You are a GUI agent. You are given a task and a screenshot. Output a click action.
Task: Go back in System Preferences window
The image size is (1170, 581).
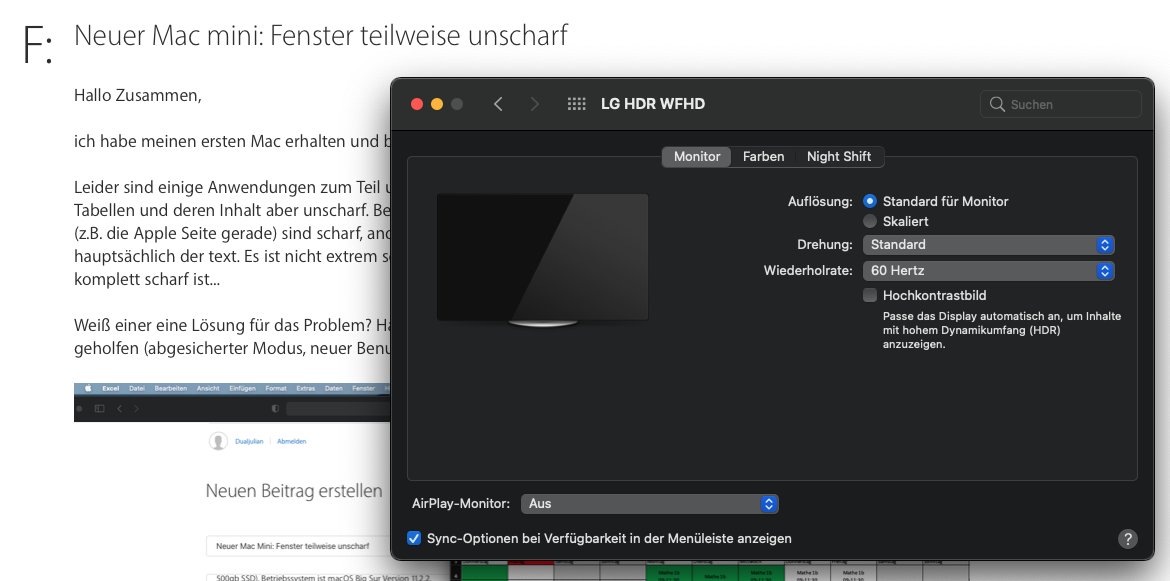click(x=498, y=104)
